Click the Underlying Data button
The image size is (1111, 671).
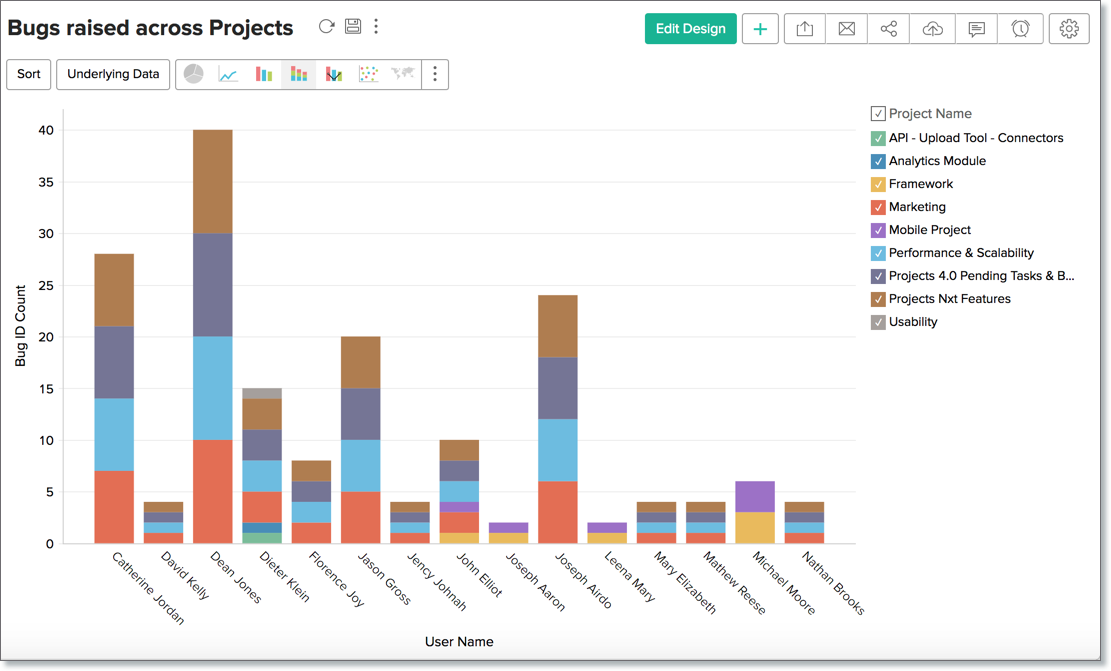pyautogui.click(x=113, y=74)
